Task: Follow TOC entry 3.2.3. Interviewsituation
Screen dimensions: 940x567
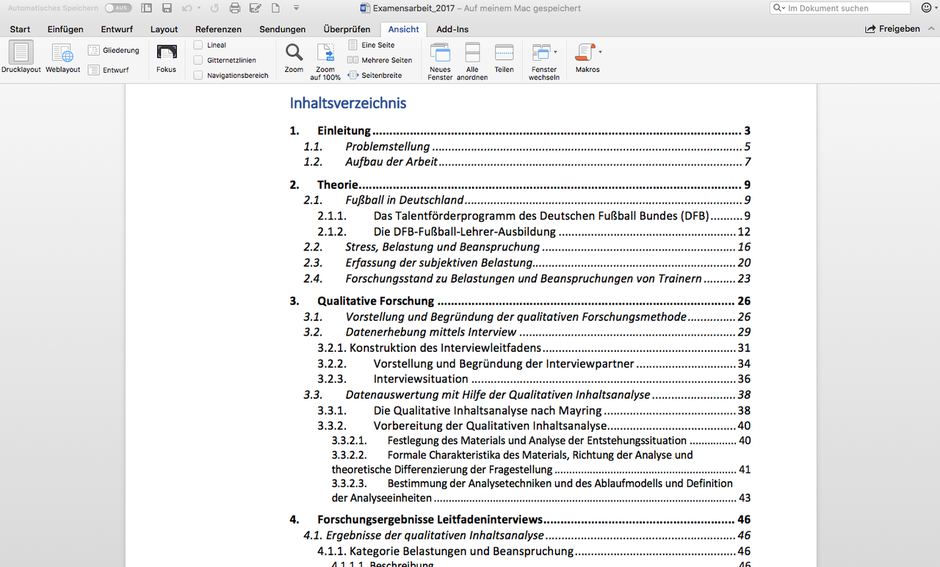Action: click(534, 379)
